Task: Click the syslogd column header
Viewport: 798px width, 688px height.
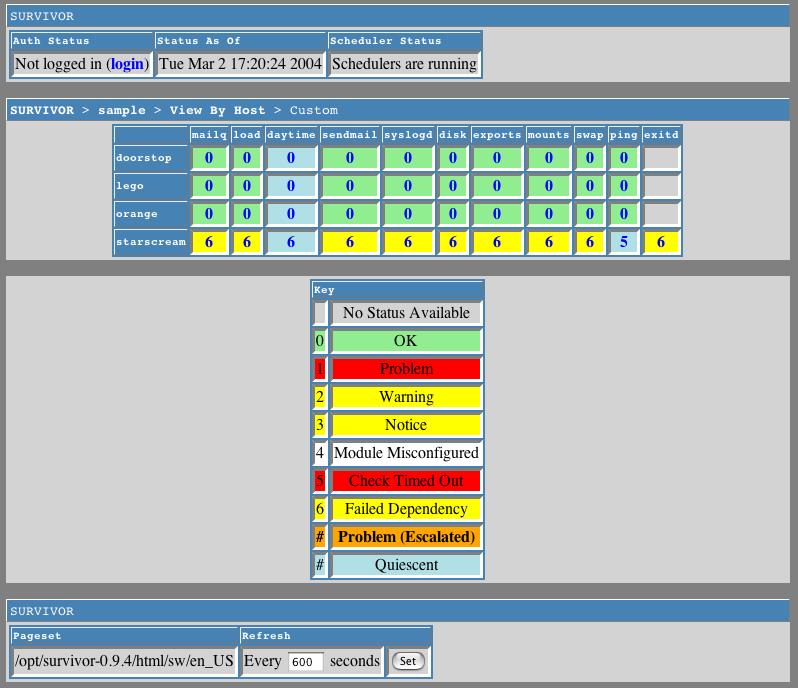Action: click(408, 135)
